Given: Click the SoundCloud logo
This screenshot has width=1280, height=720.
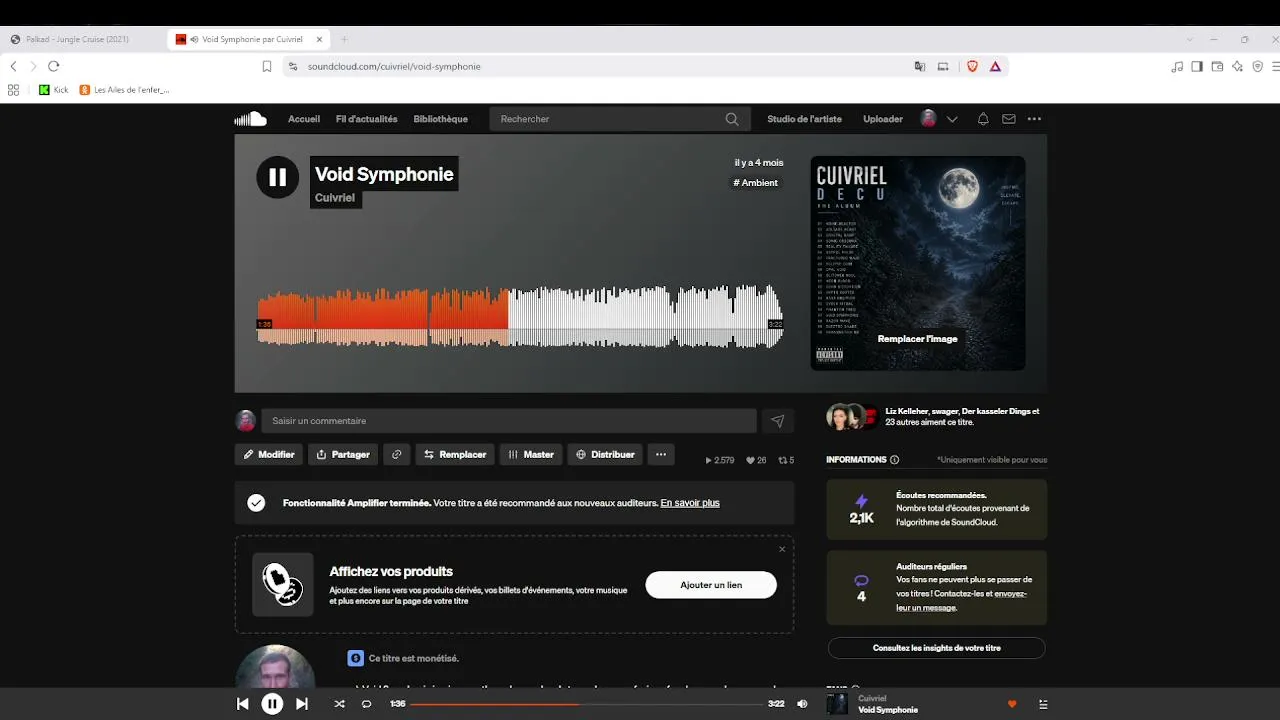Looking at the screenshot, I should click(250, 119).
